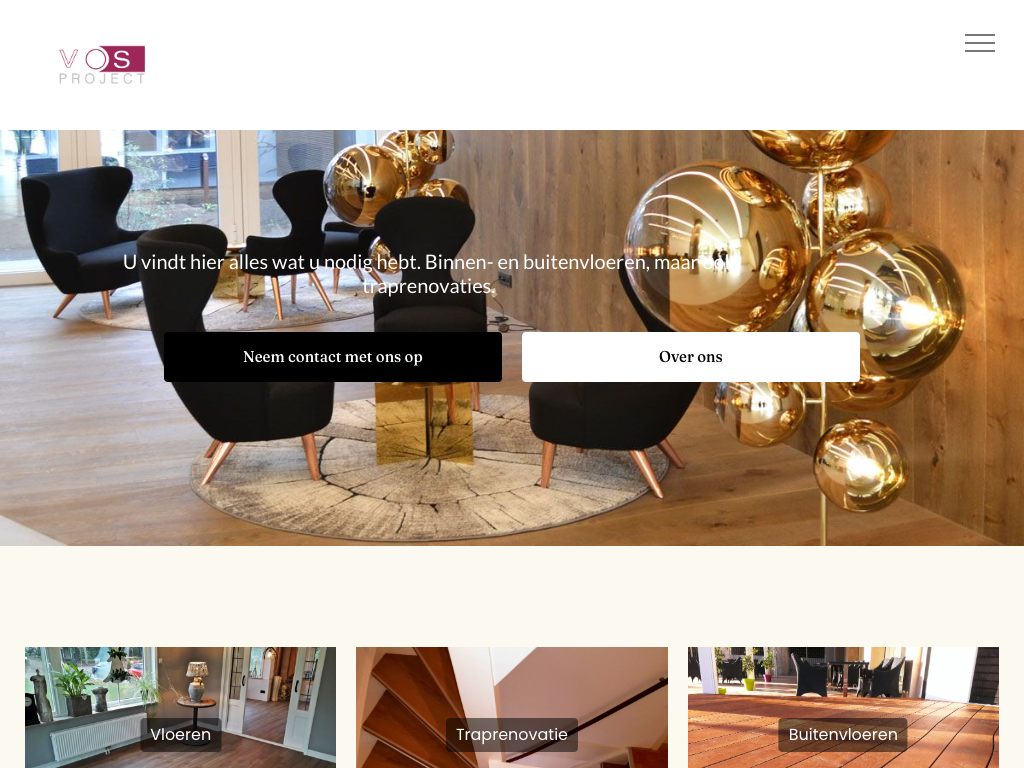Open the Buitenvloeren terrace thumbnail
The width and height of the screenshot is (1024, 768).
pyautogui.click(x=843, y=707)
